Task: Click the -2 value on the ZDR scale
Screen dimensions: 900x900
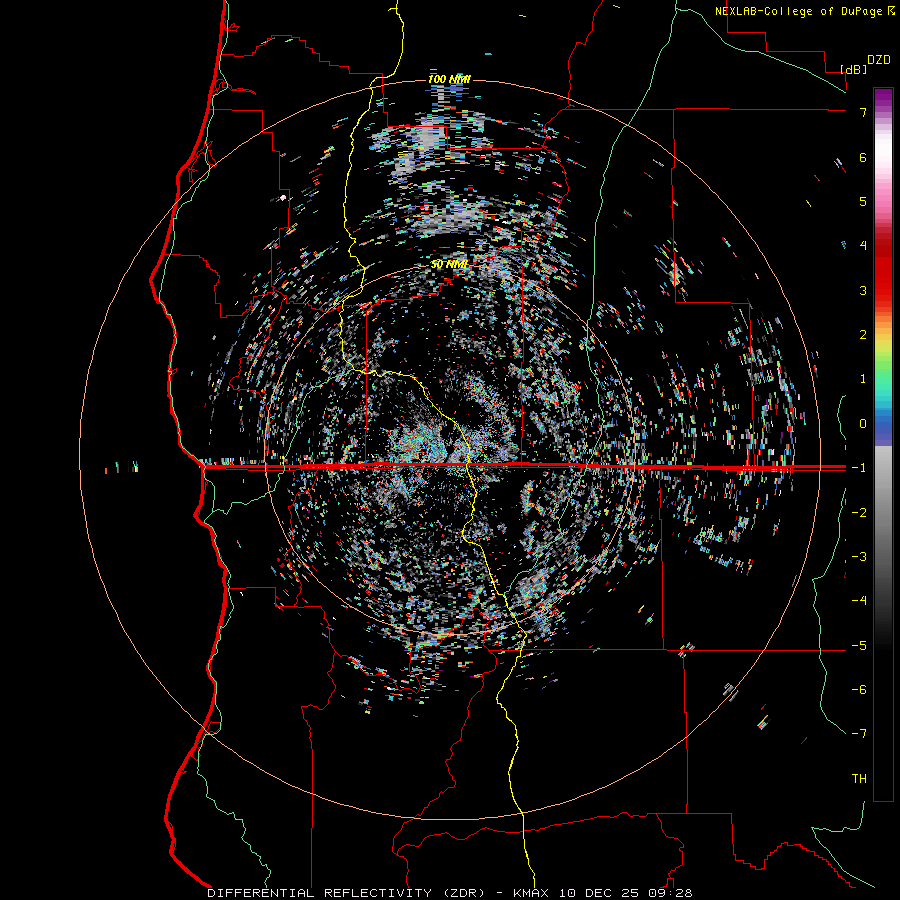Action: [859, 513]
